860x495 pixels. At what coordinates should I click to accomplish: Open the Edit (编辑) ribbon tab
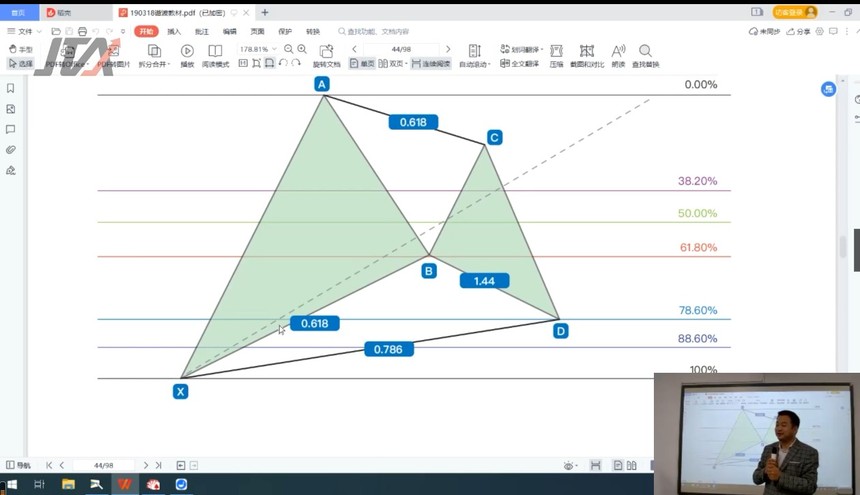tap(229, 31)
